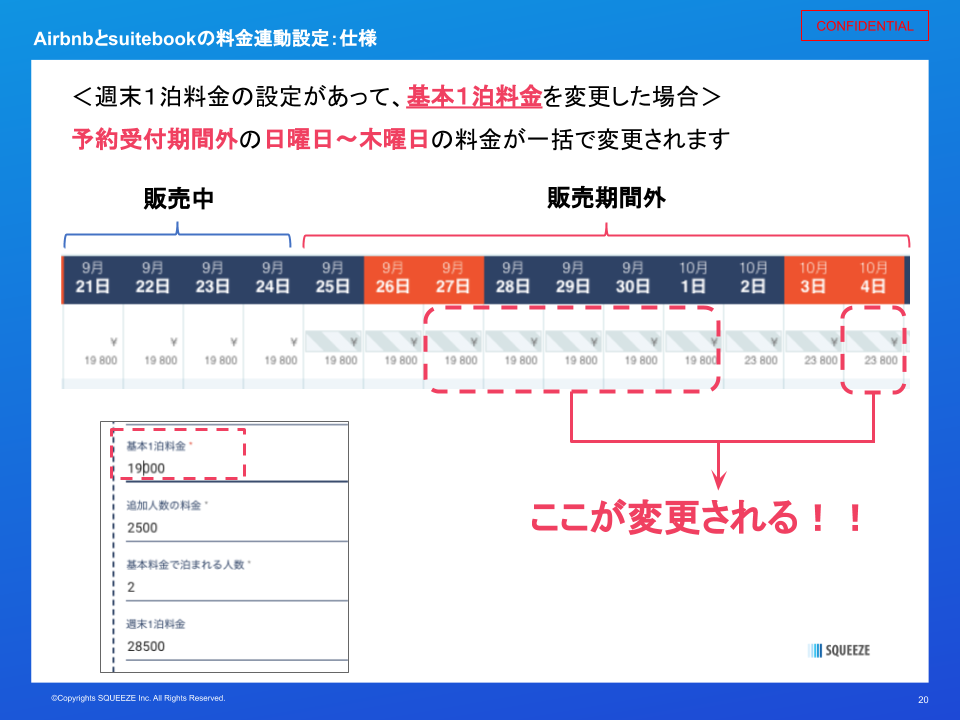Screen dimensions: 960x720
Task: Click the 基本1泊料金 field label
Action: pyautogui.click(x=156, y=446)
